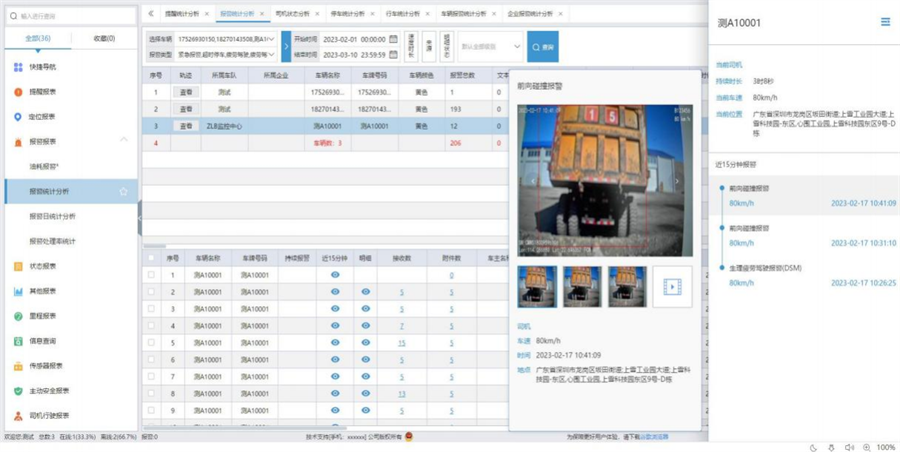Select the 收藏(0) favorites tab
The height and width of the screenshot is (452, 900).
[103, 39]
